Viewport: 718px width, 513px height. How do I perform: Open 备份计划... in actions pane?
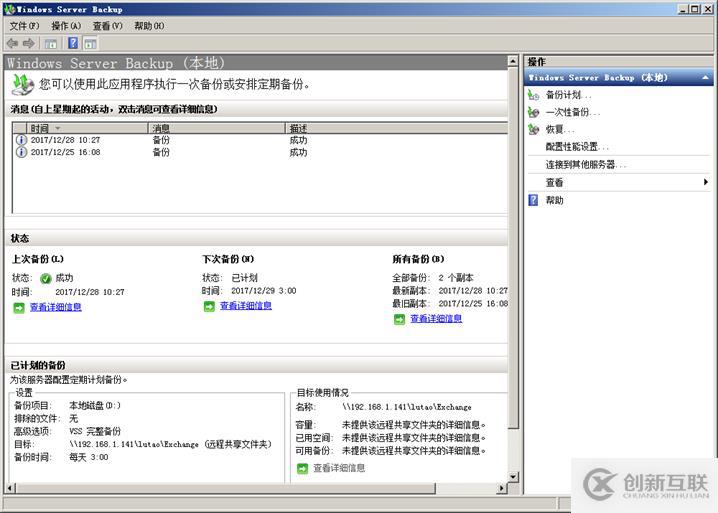click(x=568, y=95)
